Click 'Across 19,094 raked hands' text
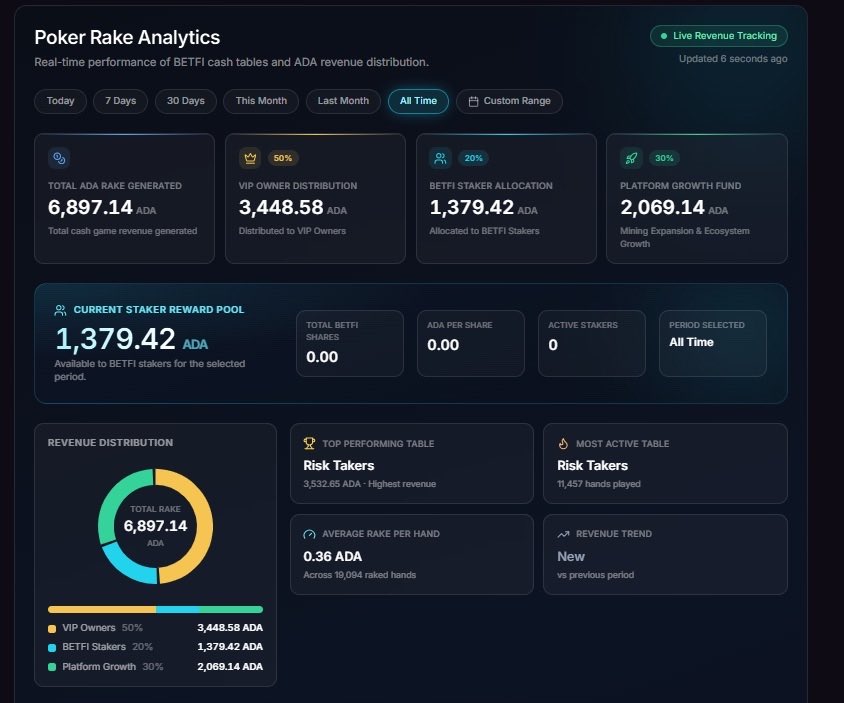 pos(360,575)
